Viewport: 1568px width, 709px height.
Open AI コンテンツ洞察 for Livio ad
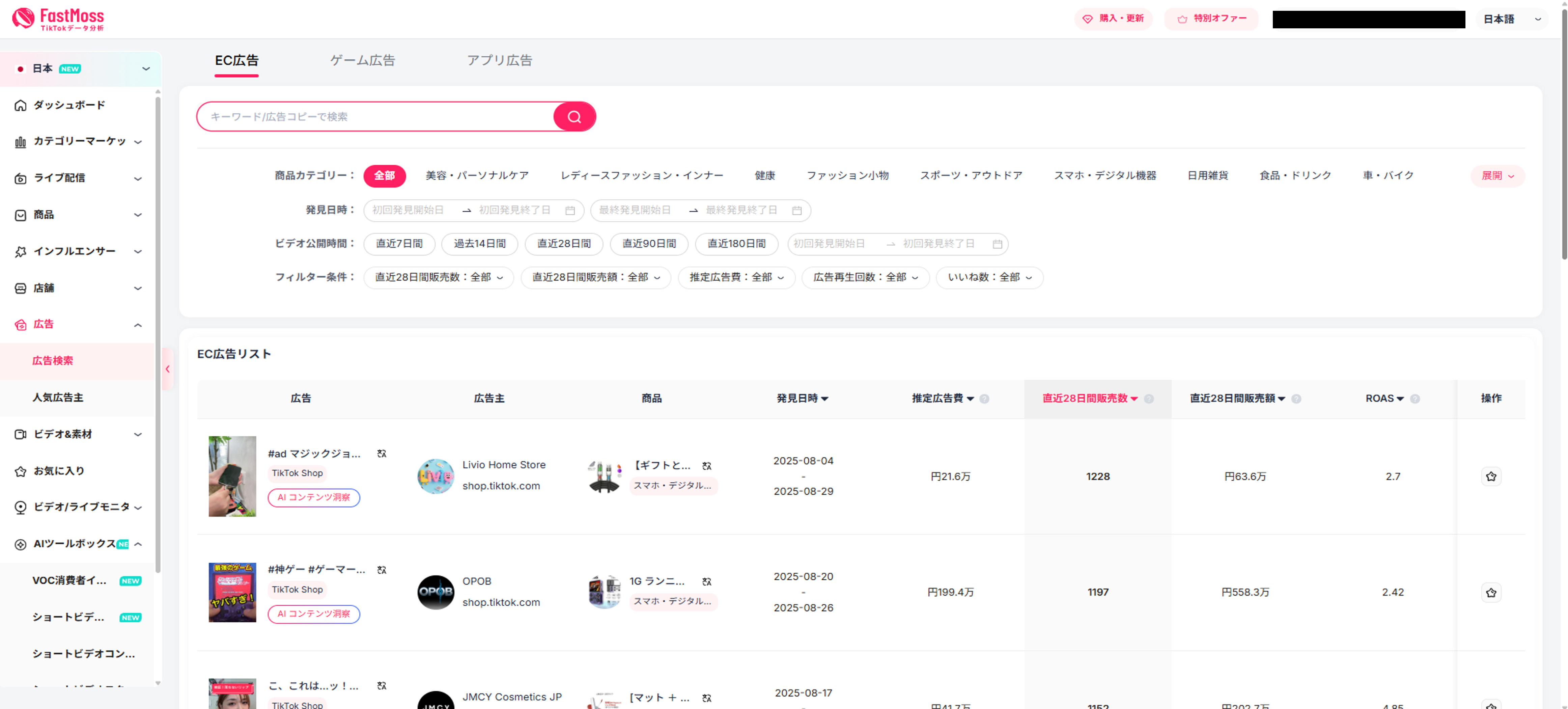coord(314,498)
